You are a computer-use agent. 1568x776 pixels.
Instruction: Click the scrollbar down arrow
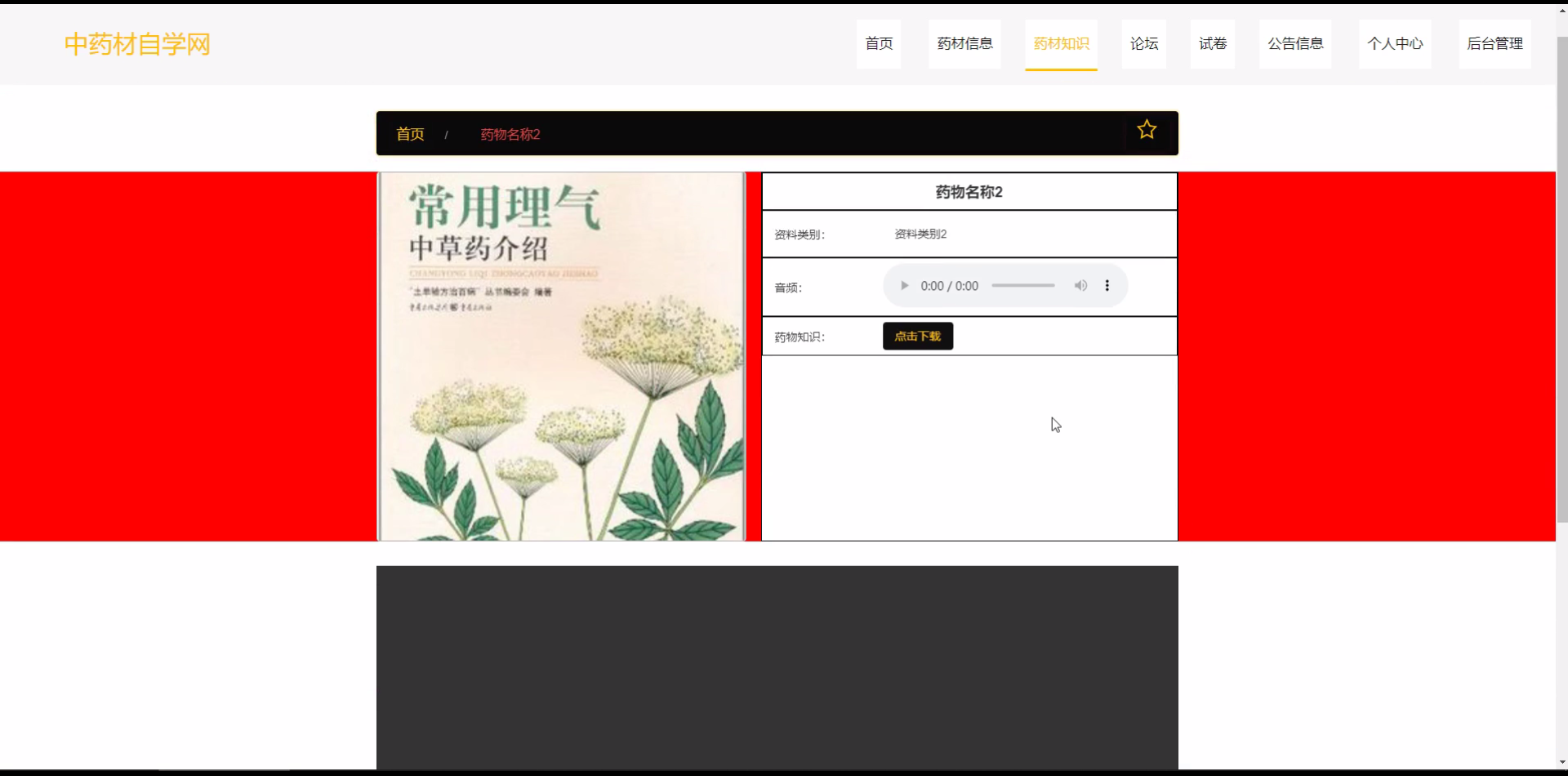pyautogui.click(x=1561, y=762)
